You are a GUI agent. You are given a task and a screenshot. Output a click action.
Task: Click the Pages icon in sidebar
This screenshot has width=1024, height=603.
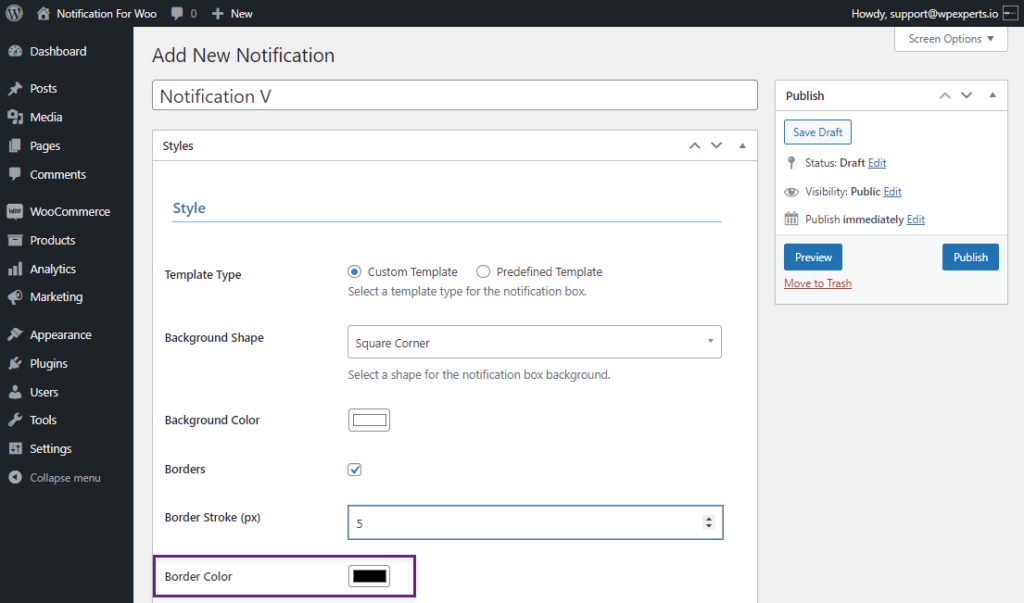[15, 146]
